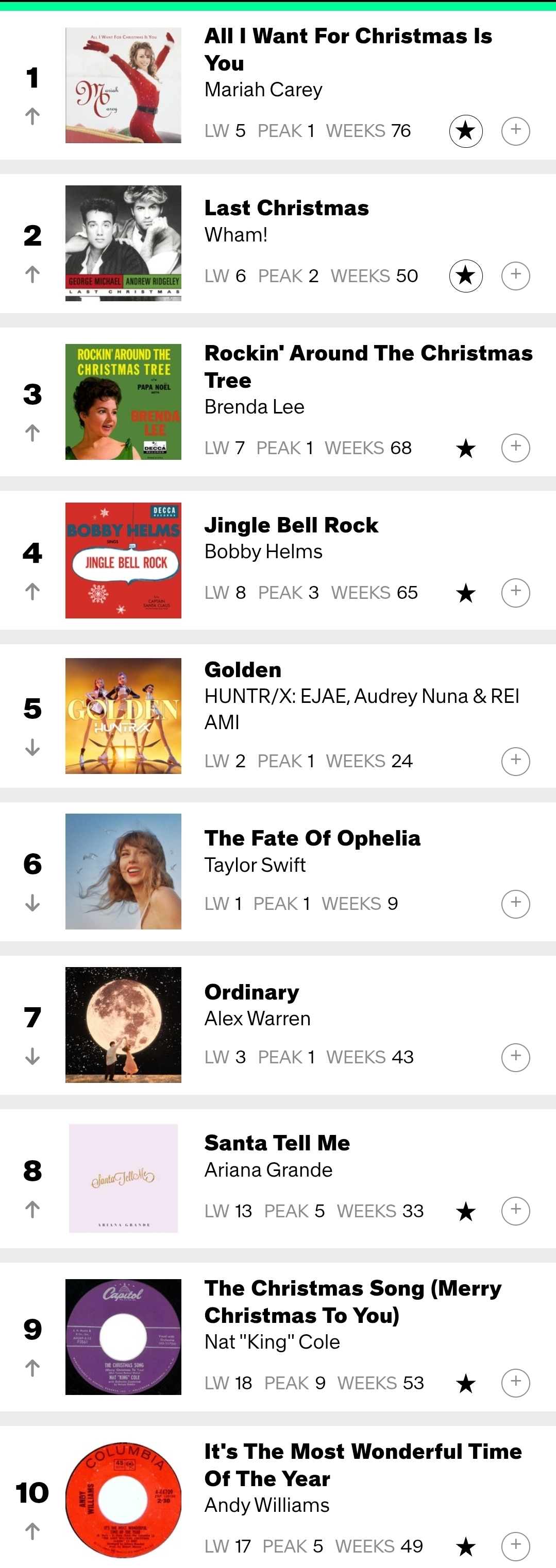Image resolution: width=556 pixels, height=1568 pixels.
Task: Click the star icon for Santa Tell Me
Action: tap(466, 1211)
